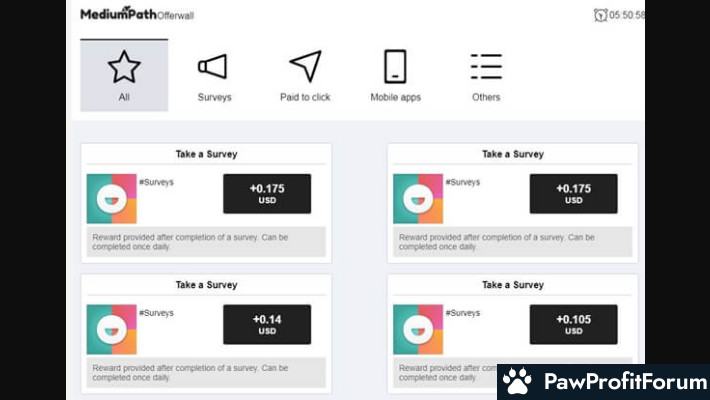Open the bottom-left survey smiley thumbnail
This screenshot has height=400, width=710.
111,329
